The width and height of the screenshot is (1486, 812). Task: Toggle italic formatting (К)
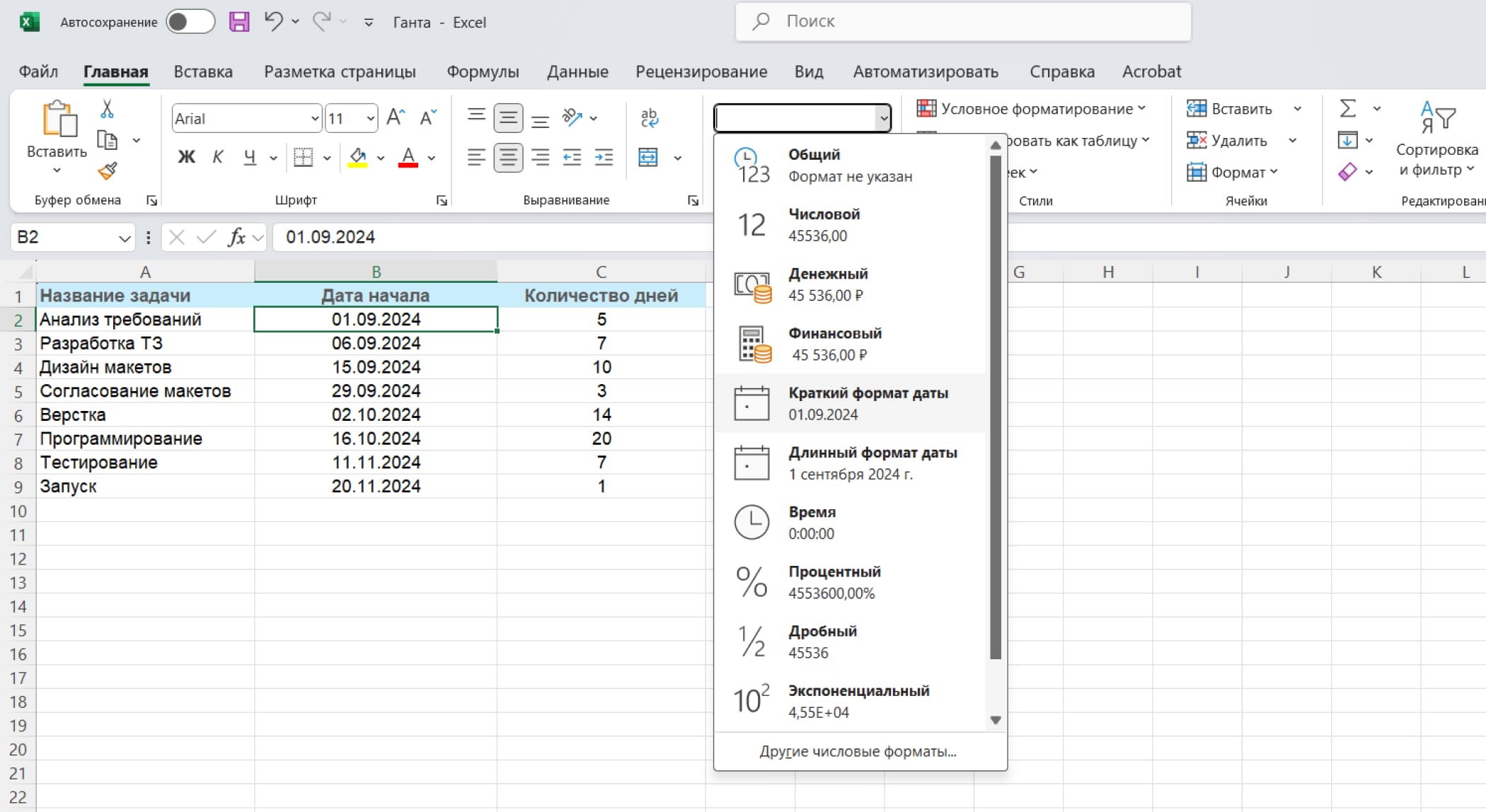(x=218, y=157)
